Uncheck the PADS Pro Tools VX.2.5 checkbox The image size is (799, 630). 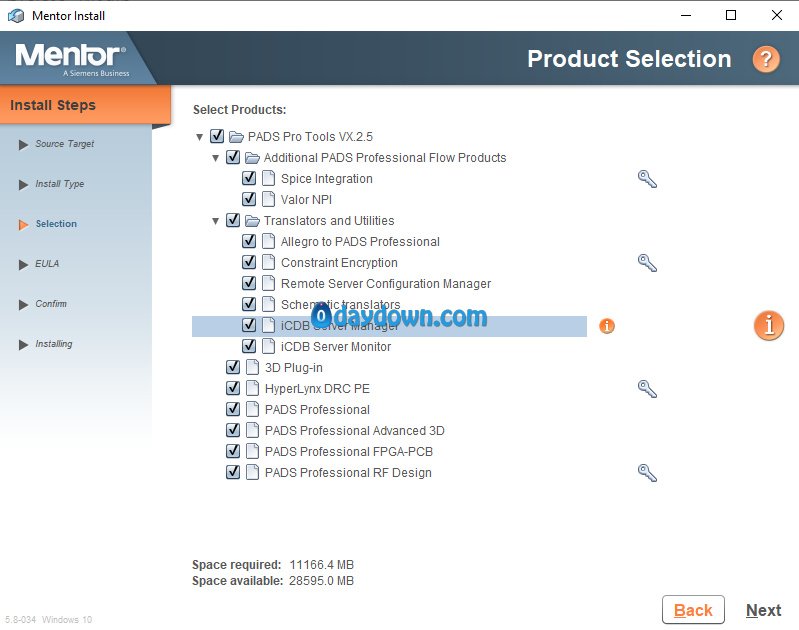tap(217, 136)
